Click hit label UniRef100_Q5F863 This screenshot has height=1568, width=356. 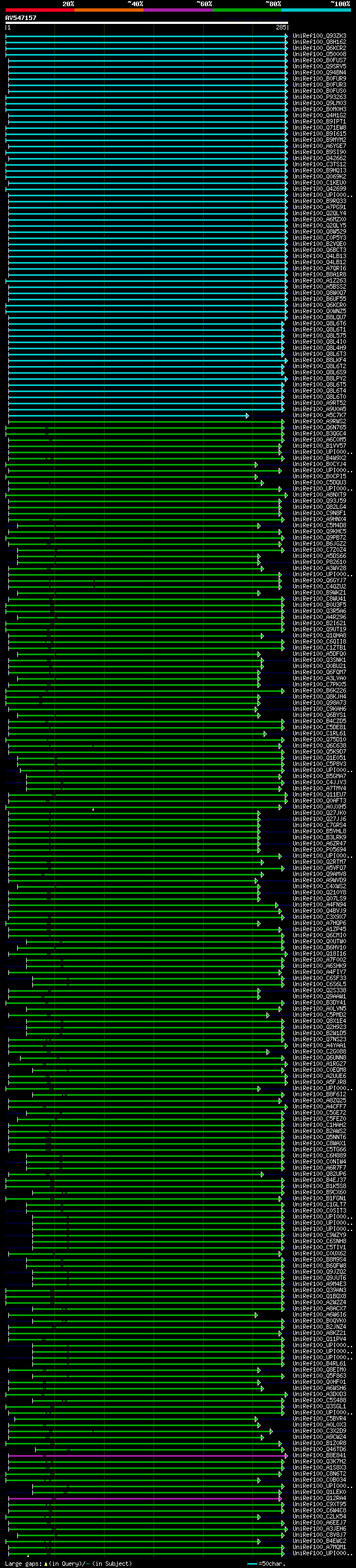pos(319,1376)
